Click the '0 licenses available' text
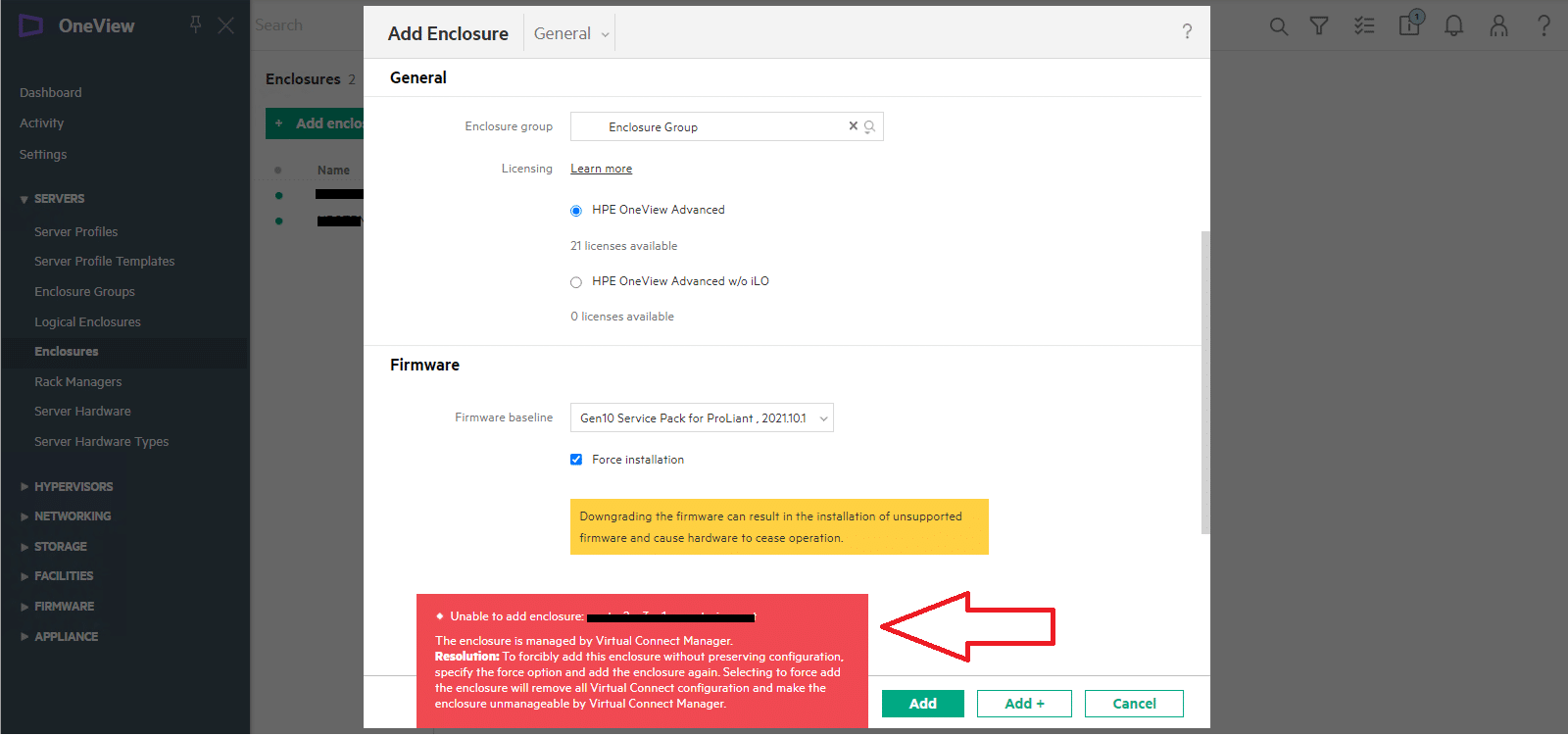This screenshot has height=736, width=1568. click(622, 318)
